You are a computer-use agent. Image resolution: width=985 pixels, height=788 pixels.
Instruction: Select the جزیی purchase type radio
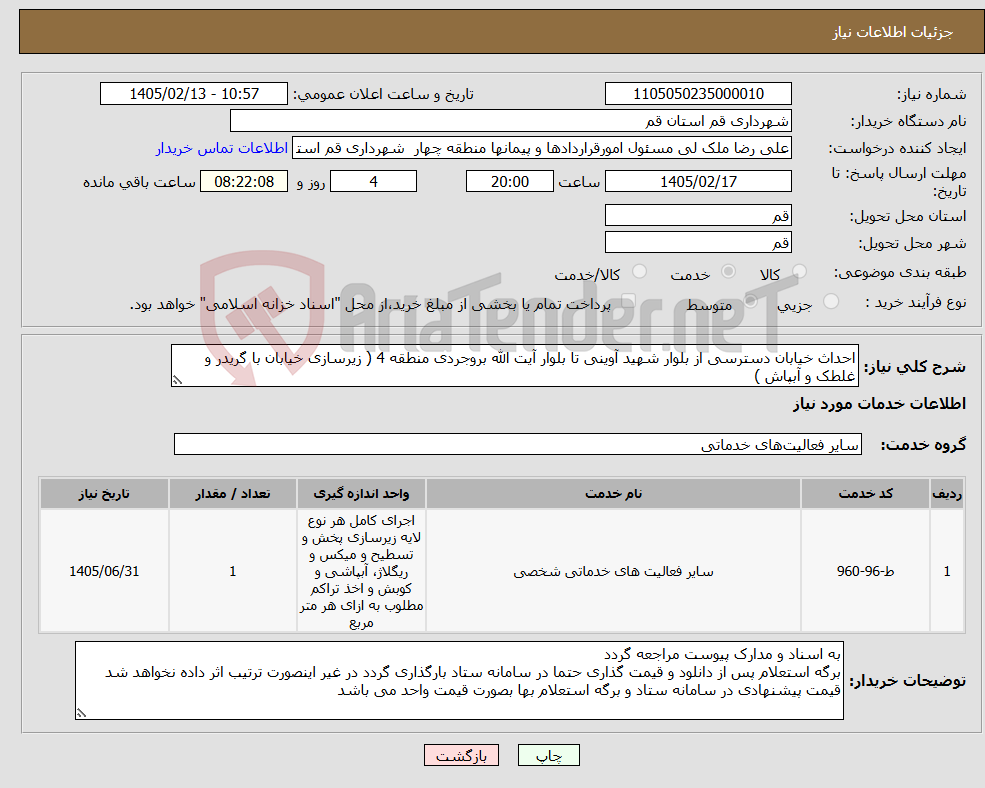coord(830,301)
